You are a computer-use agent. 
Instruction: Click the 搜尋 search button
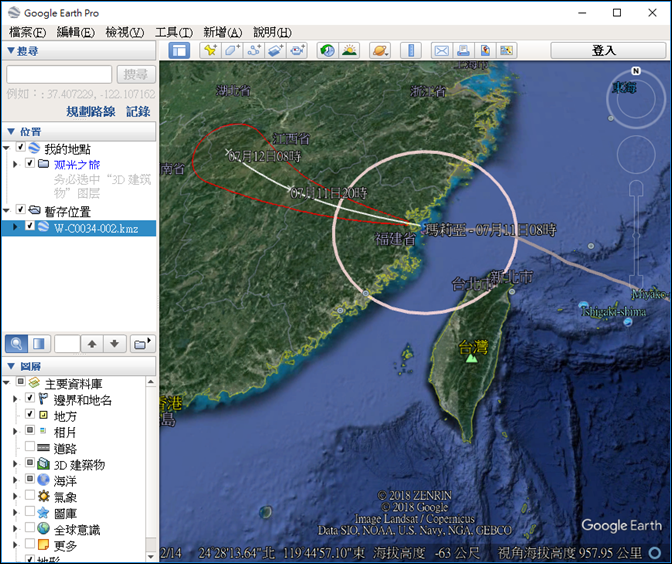click(135, 75)
